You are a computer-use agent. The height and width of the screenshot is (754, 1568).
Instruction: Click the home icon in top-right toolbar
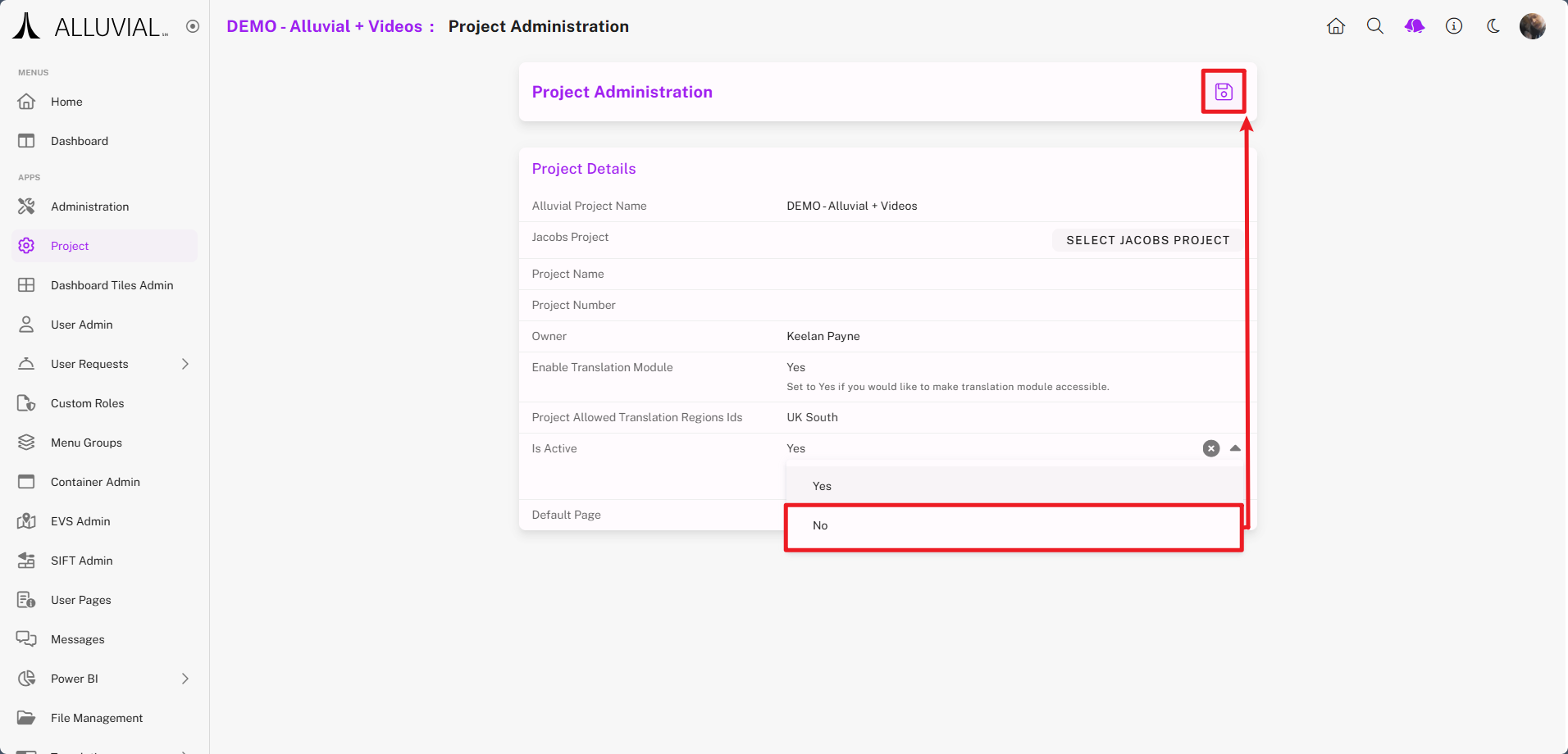tap(1336, 26)
